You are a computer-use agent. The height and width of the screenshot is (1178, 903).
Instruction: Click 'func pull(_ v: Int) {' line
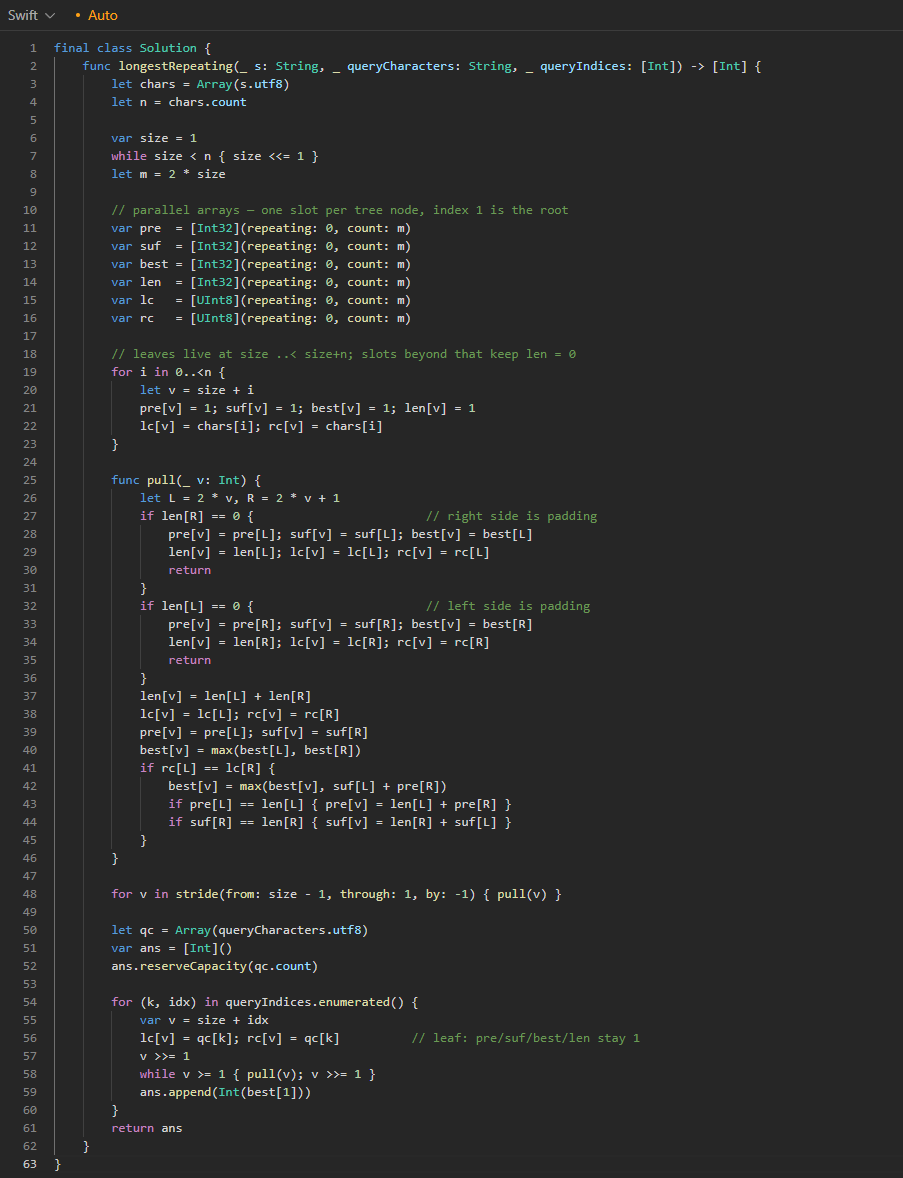(186, 480)
